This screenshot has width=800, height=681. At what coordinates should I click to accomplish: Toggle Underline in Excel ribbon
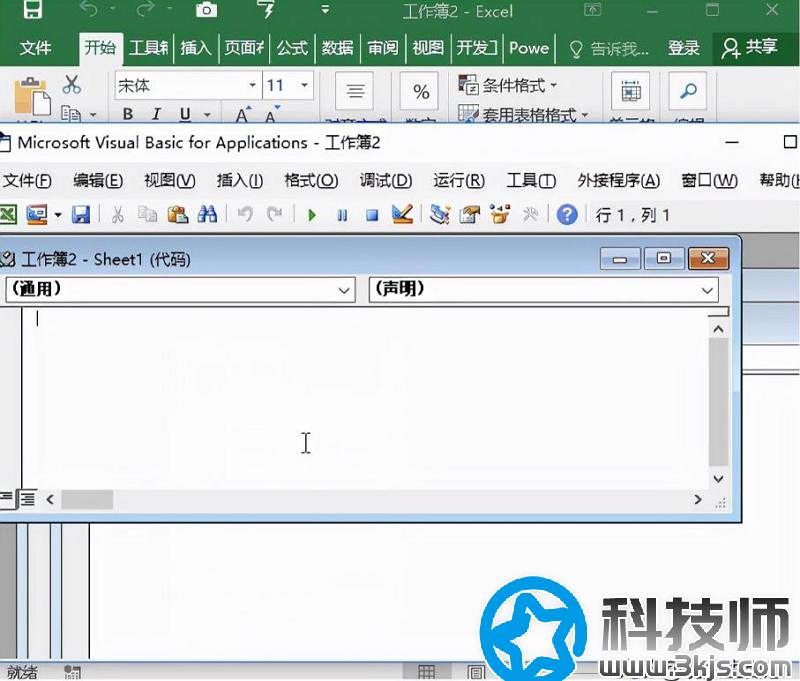coord(185,114)
